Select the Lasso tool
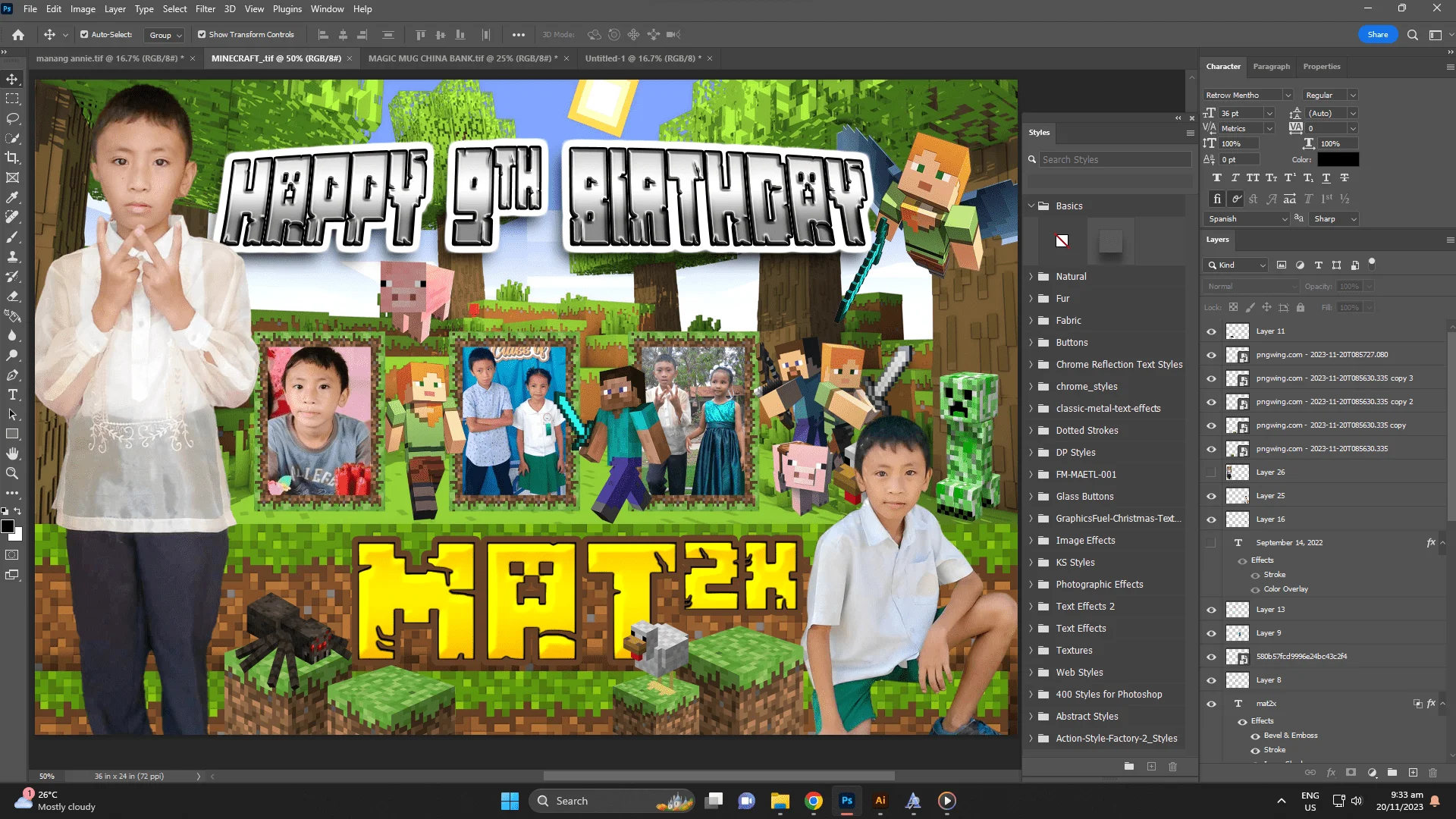The width and height of the screenshot is (1456, 819). 12,118
